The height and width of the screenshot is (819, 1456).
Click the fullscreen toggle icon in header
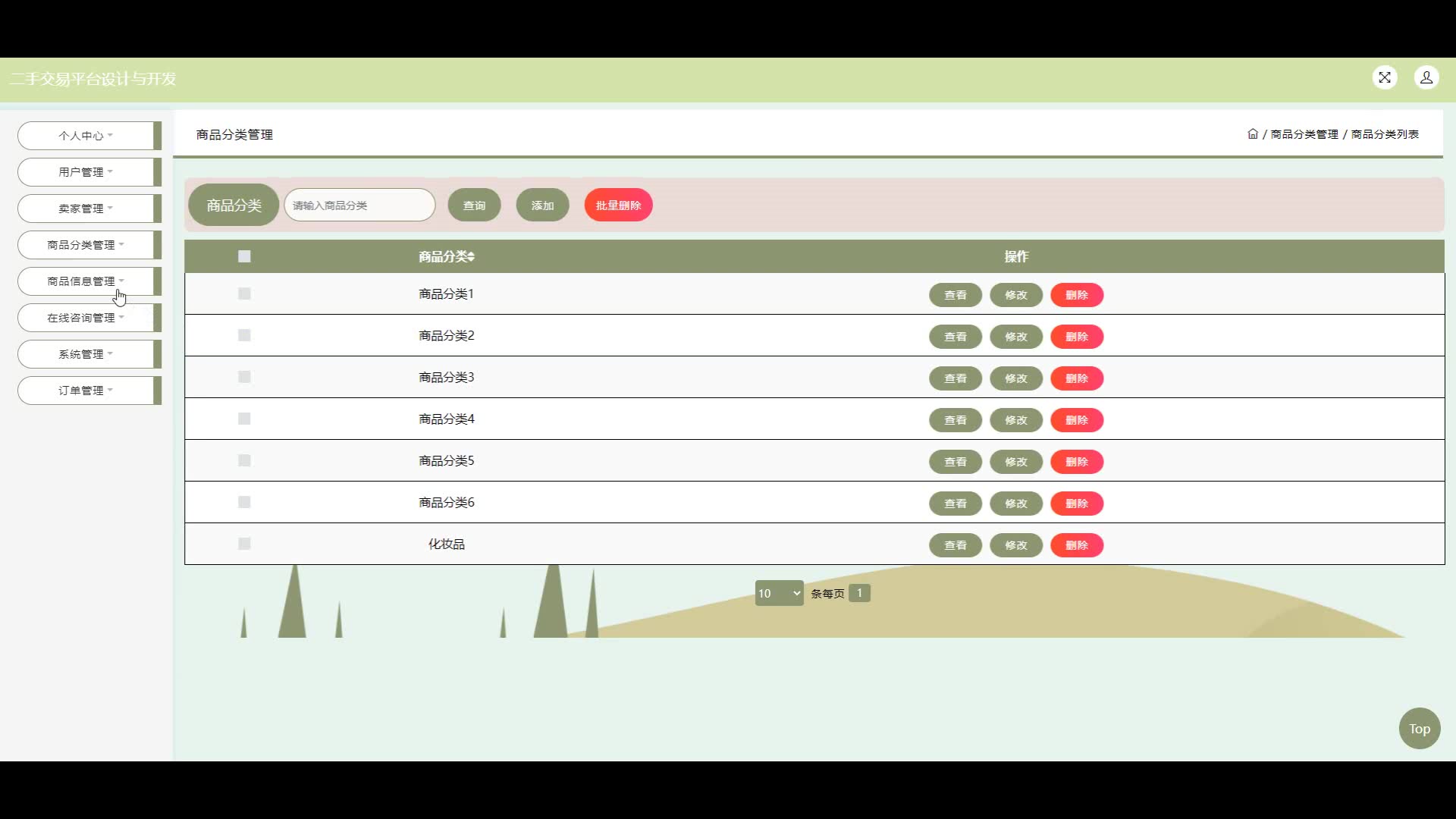point(1384,77)
